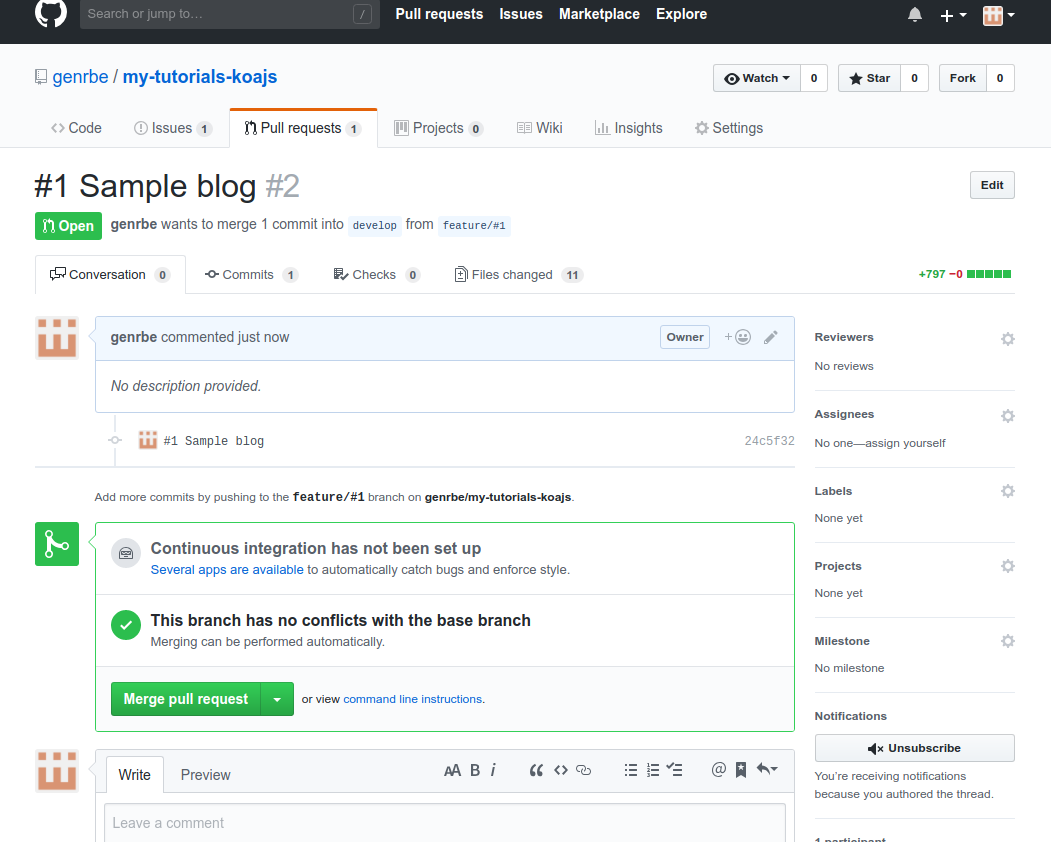
Task: Add a bulleted list in the comment
Action: pos(631,770)
